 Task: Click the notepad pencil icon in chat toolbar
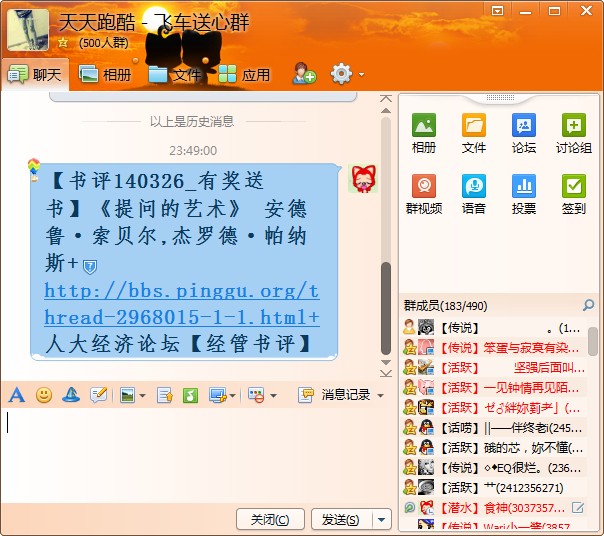click(98, 395)
